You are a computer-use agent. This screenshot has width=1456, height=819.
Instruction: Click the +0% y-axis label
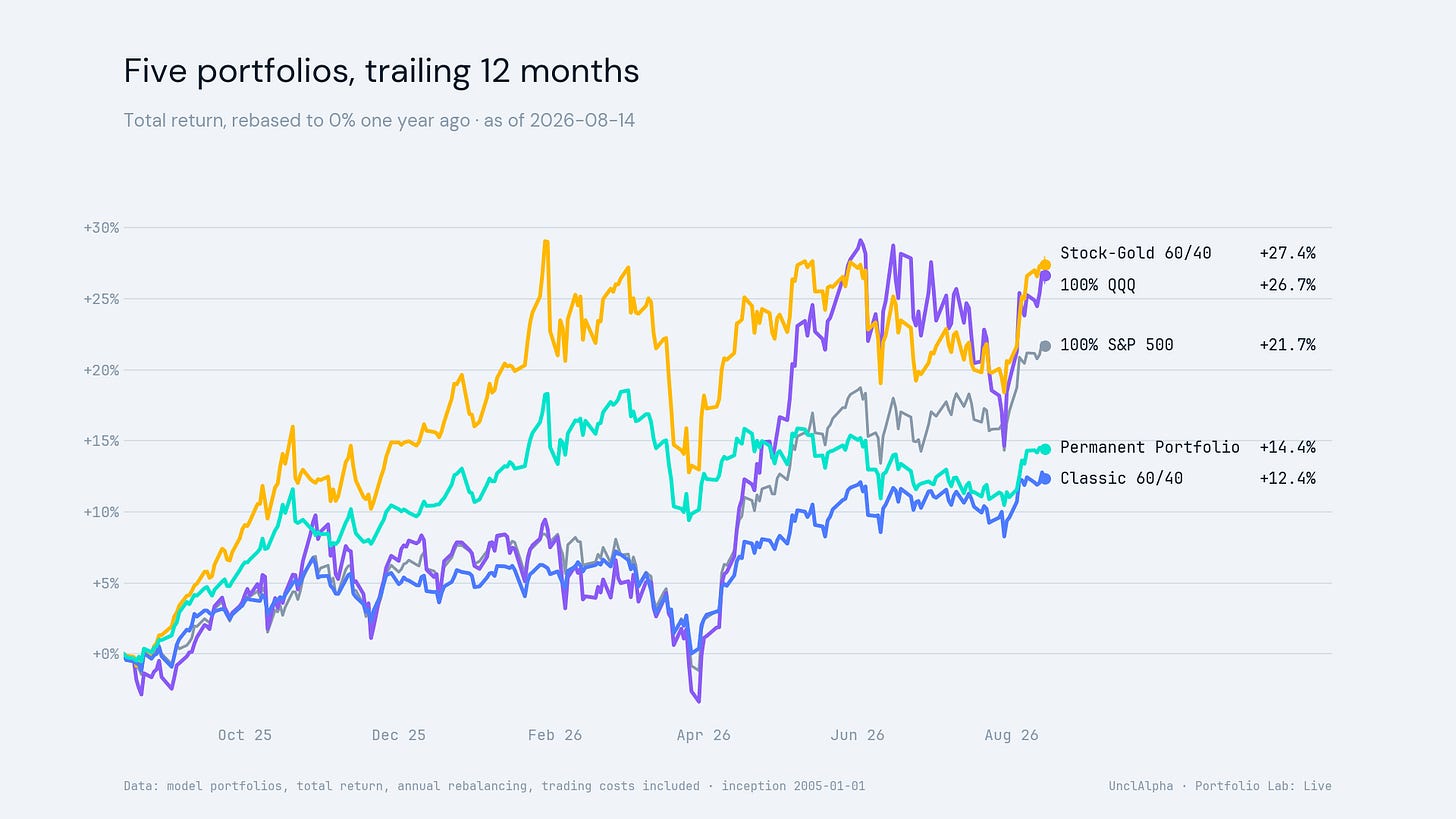coord(105,654)
